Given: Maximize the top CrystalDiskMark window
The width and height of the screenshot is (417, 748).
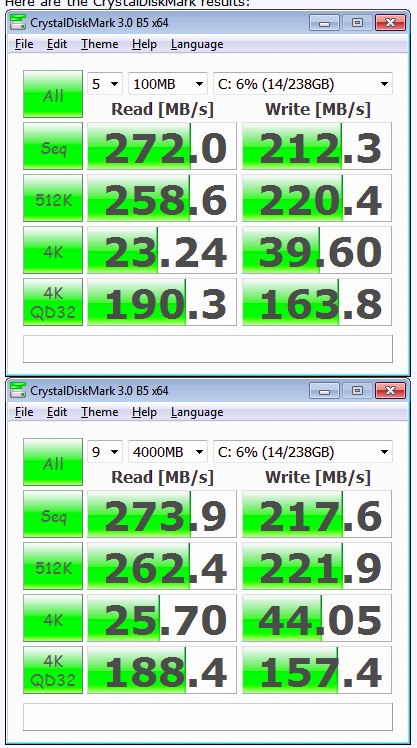Looking at the screenshot, I should 357,22.
